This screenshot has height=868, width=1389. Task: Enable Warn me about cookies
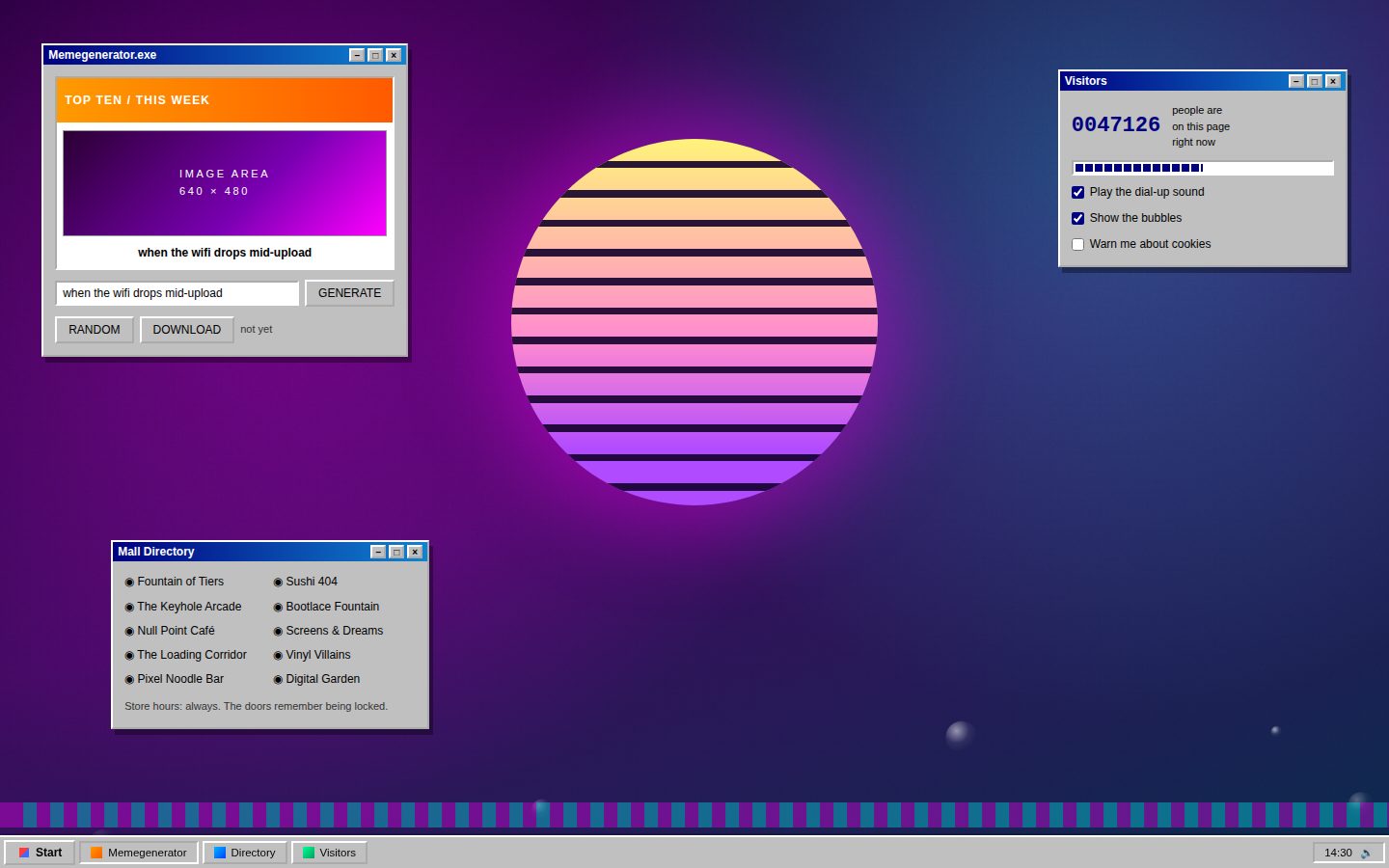(1078, 244)
